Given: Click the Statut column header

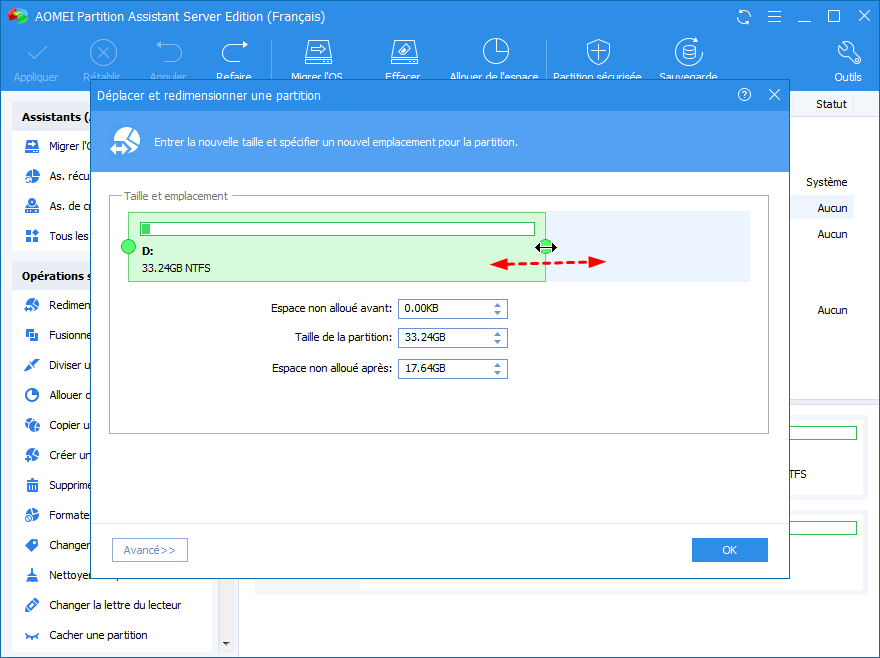Looking at the screenshot, I should pyautogui.click(x=831, y=104).
